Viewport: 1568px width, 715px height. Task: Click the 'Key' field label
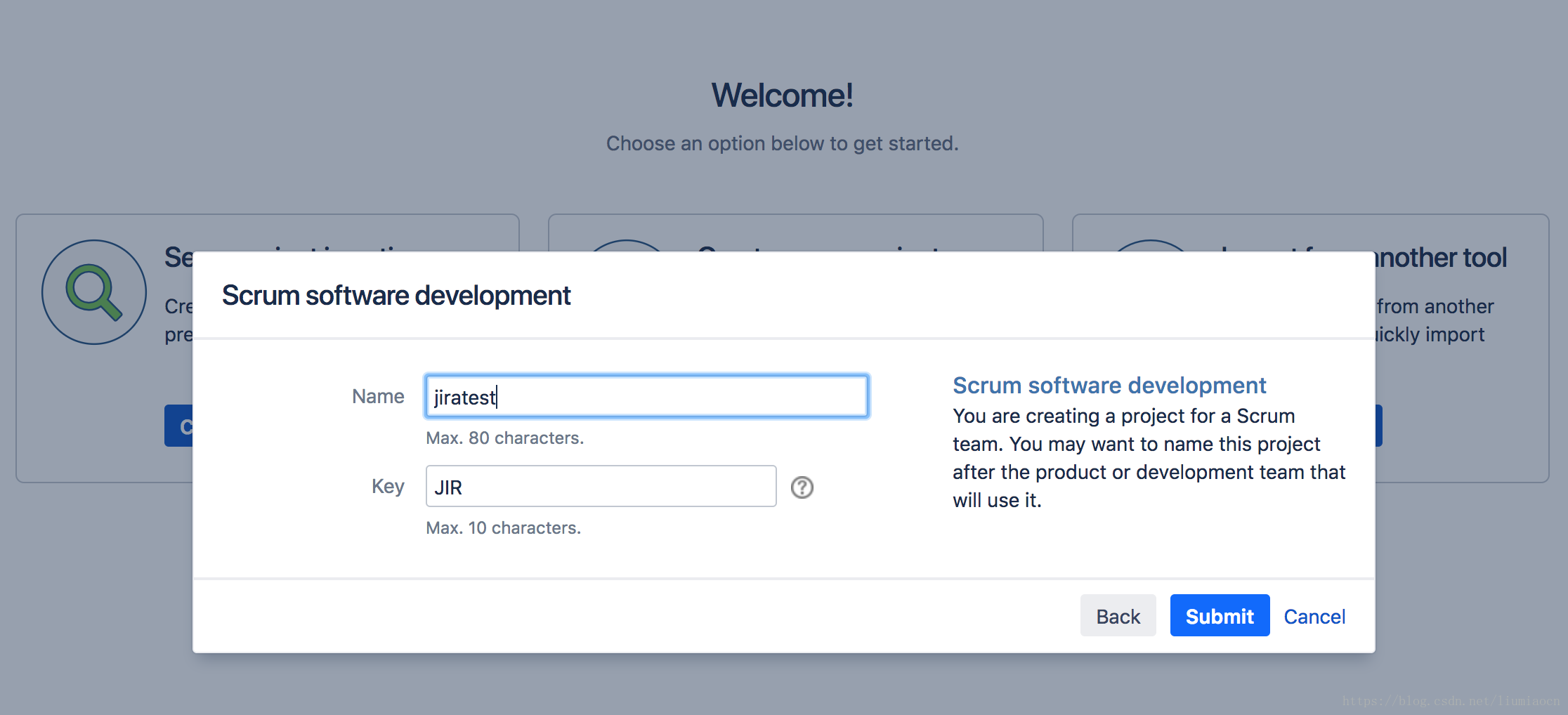click(x=388, y=486)
